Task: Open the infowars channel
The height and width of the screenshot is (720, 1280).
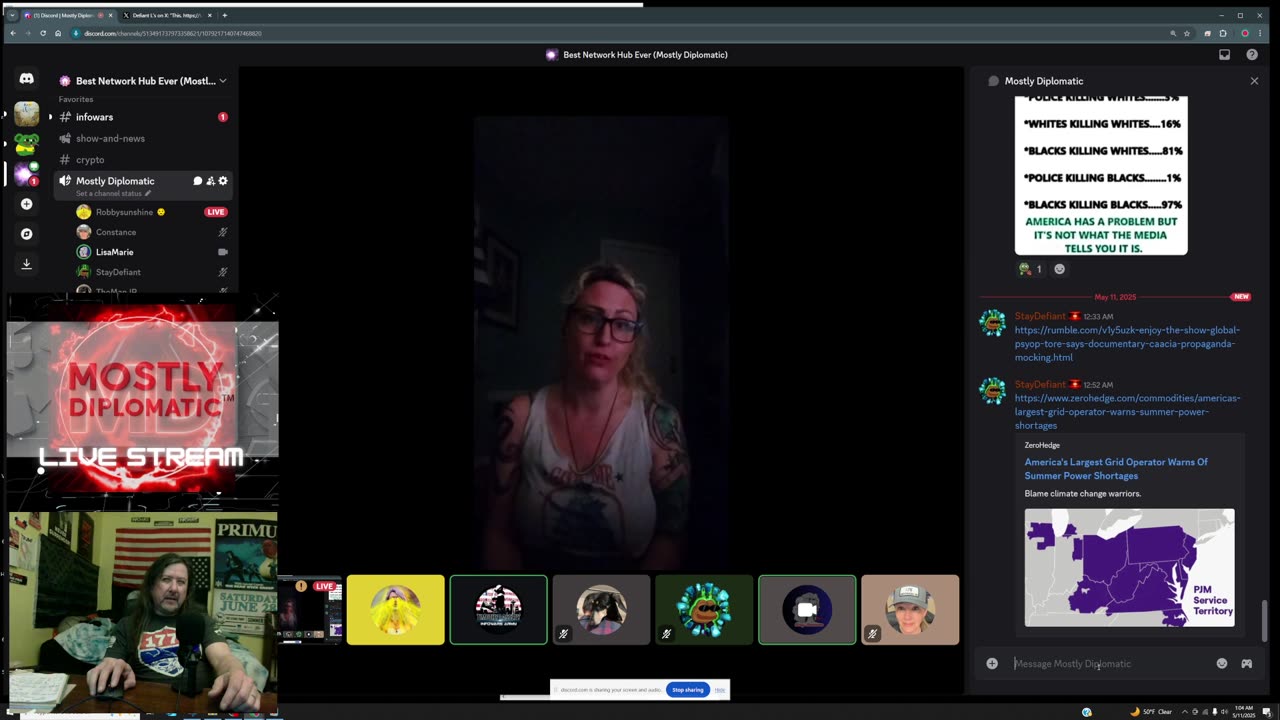Action: click(x=143, y=117)
